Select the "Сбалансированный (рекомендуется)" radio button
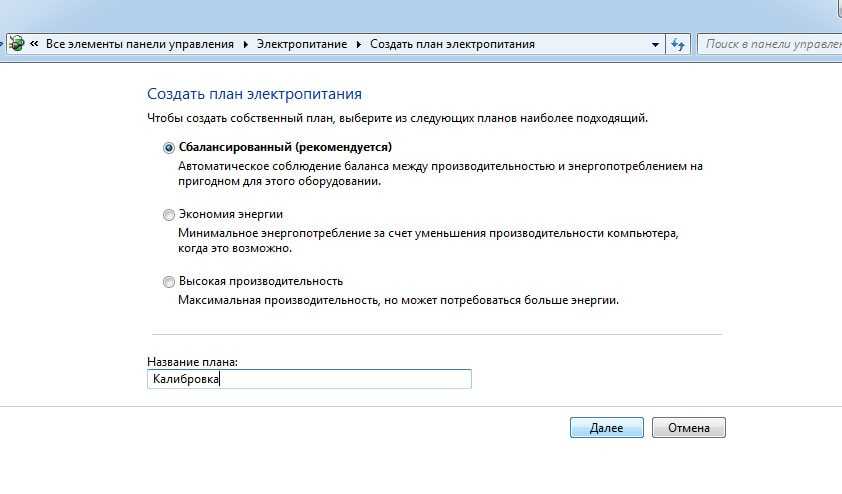The height and width of the screenshot is (494, 842). 168,147
